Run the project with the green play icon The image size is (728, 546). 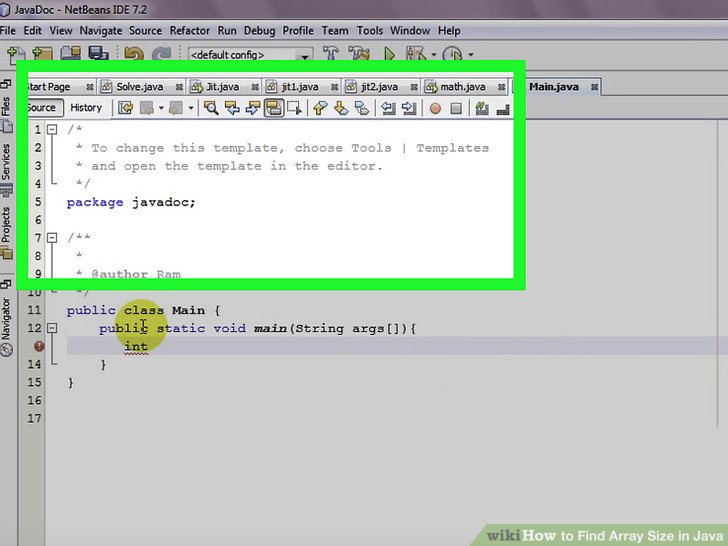[x=389, y=54]
